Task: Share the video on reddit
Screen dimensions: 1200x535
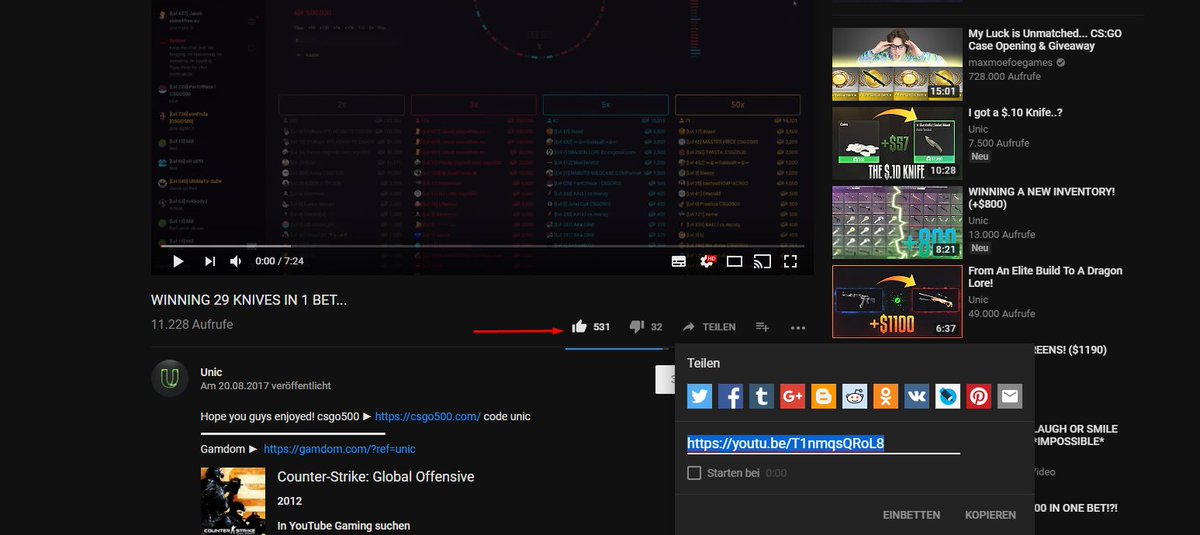Action: point(855,397)
